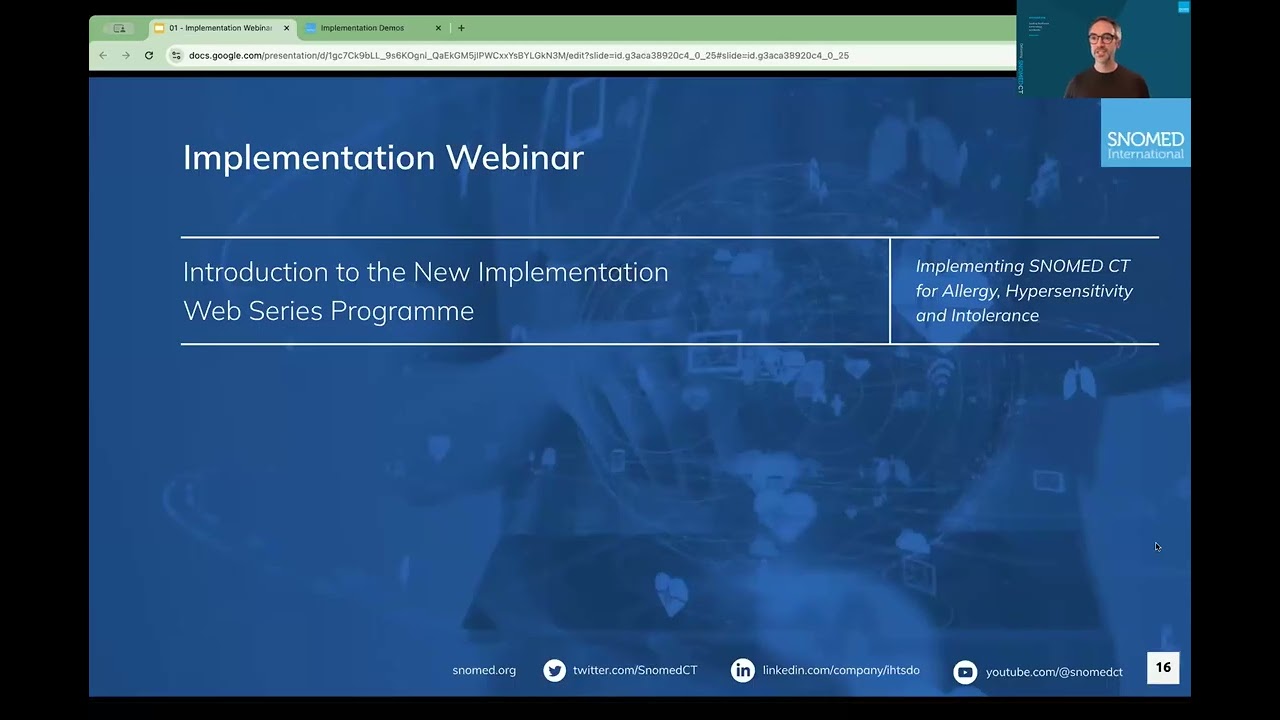Open the linkedin.com/company/ihtsdo link
Viewport: 1280px width, 720px height.
tap(841, 671)
